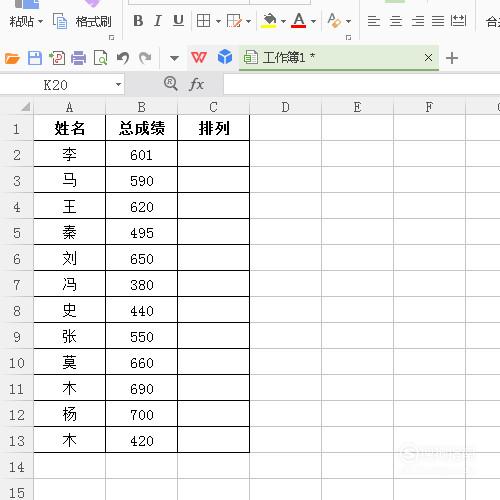Open the Paste dropdown arrow

tap(40, 22)
